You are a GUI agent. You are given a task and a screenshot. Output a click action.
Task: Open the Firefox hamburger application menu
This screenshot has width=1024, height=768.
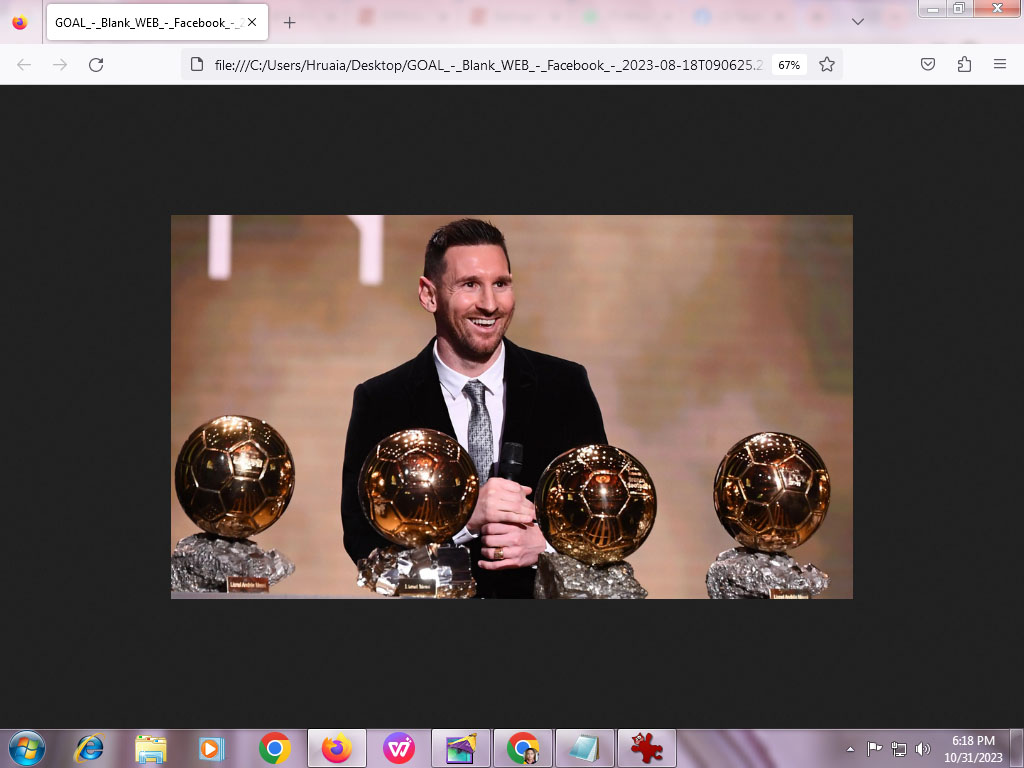[1000, 64]
